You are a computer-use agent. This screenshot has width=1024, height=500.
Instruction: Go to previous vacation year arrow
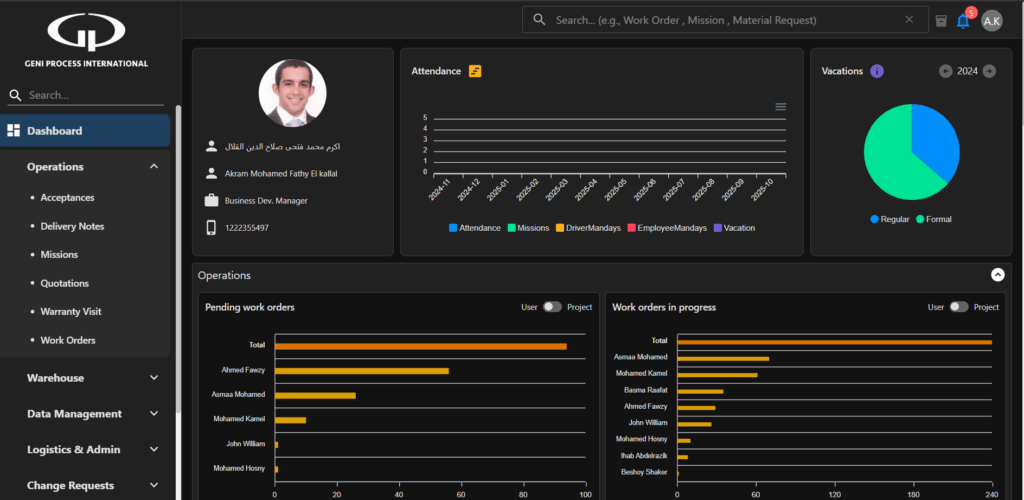tap(946, 71)
